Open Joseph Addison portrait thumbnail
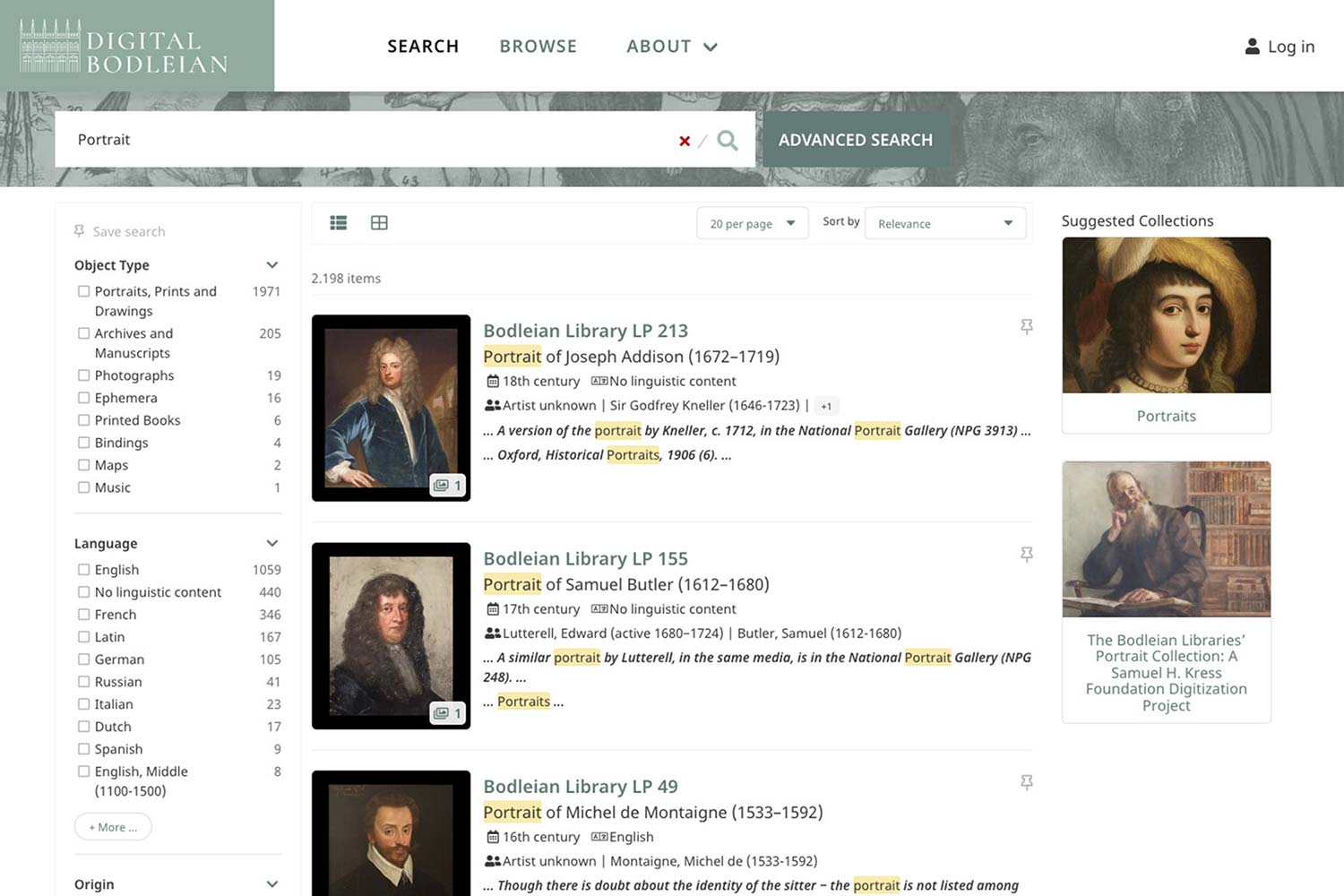The width and height of the screenshot is (1344, 896). coord(391,408)
